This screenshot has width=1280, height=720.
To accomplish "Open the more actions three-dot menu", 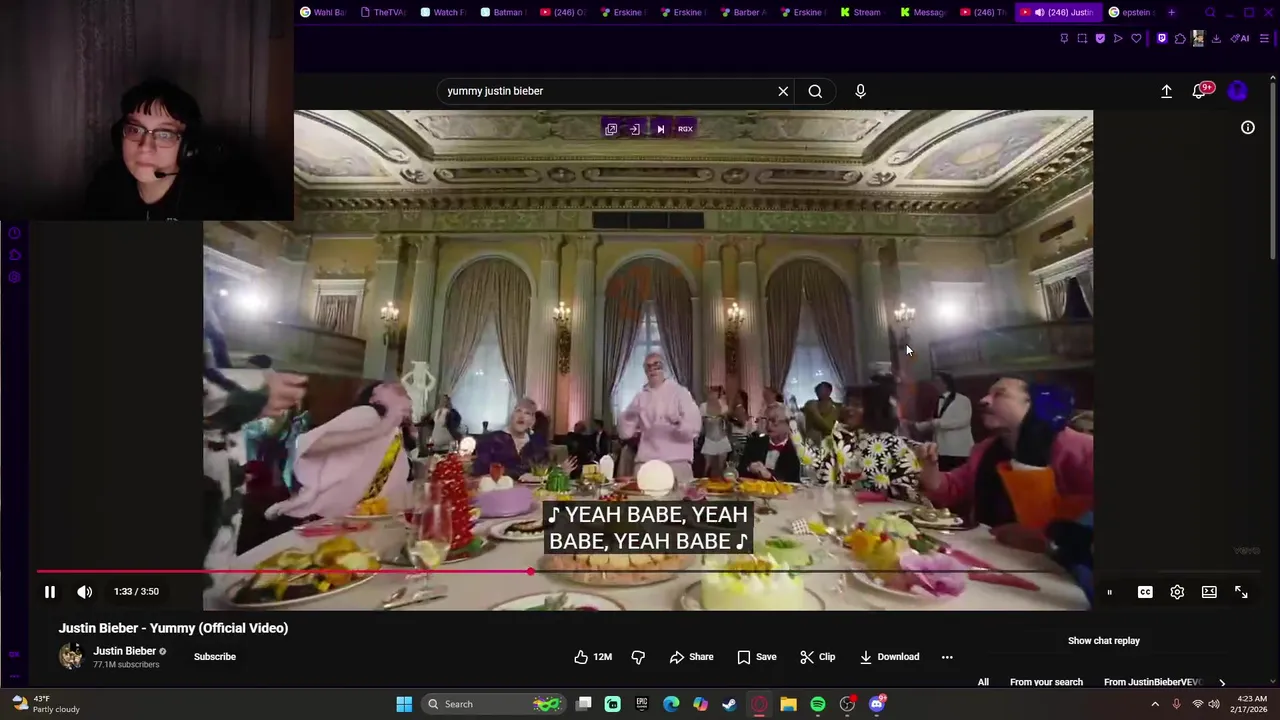I will coord(947,657).
